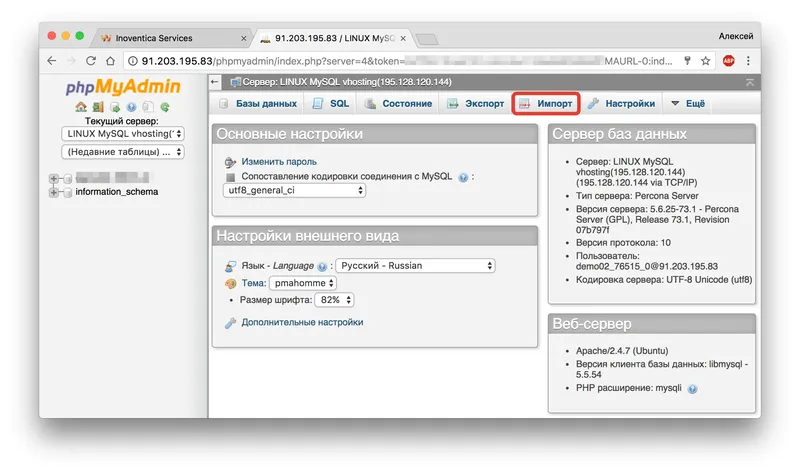Open the current server dropdown

point(122,134)
